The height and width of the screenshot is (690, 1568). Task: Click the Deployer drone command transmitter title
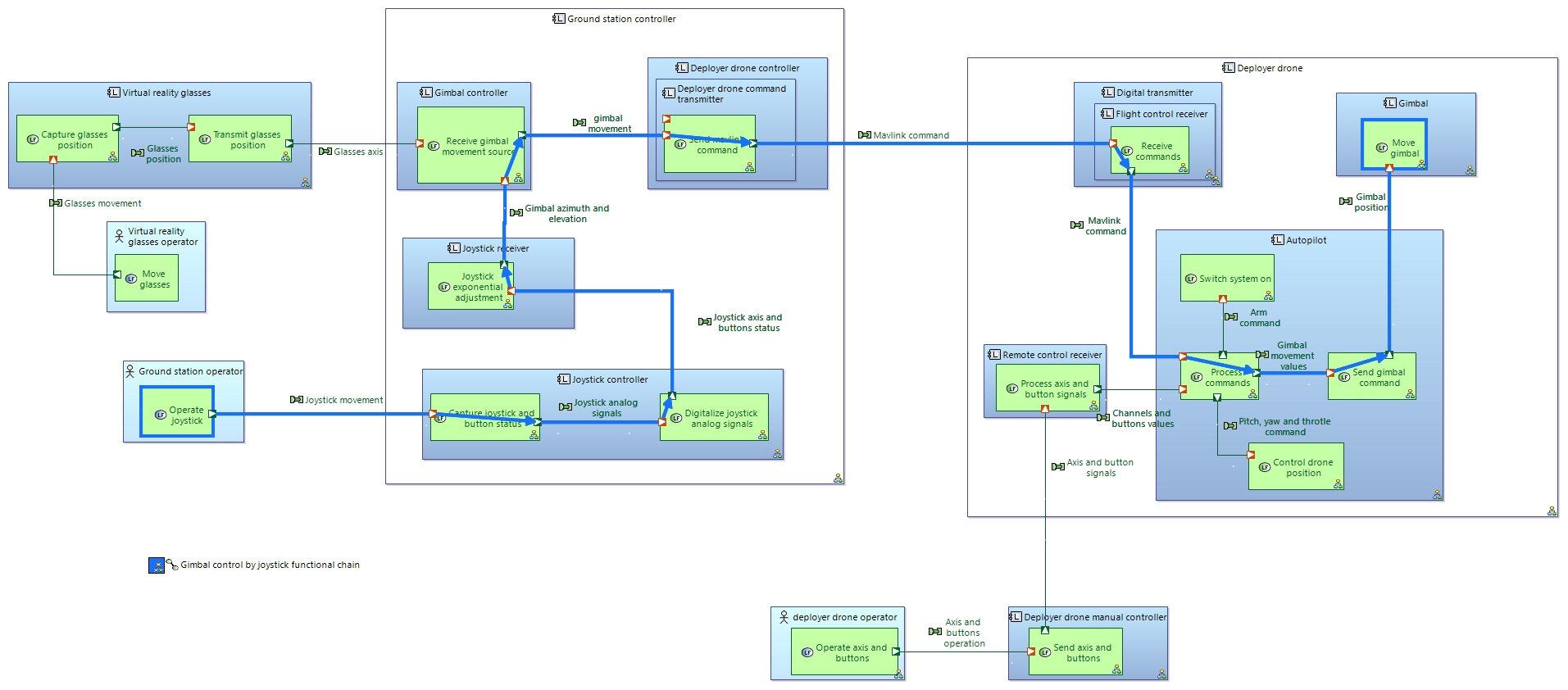pyautogui.click(x=731, y=94)
